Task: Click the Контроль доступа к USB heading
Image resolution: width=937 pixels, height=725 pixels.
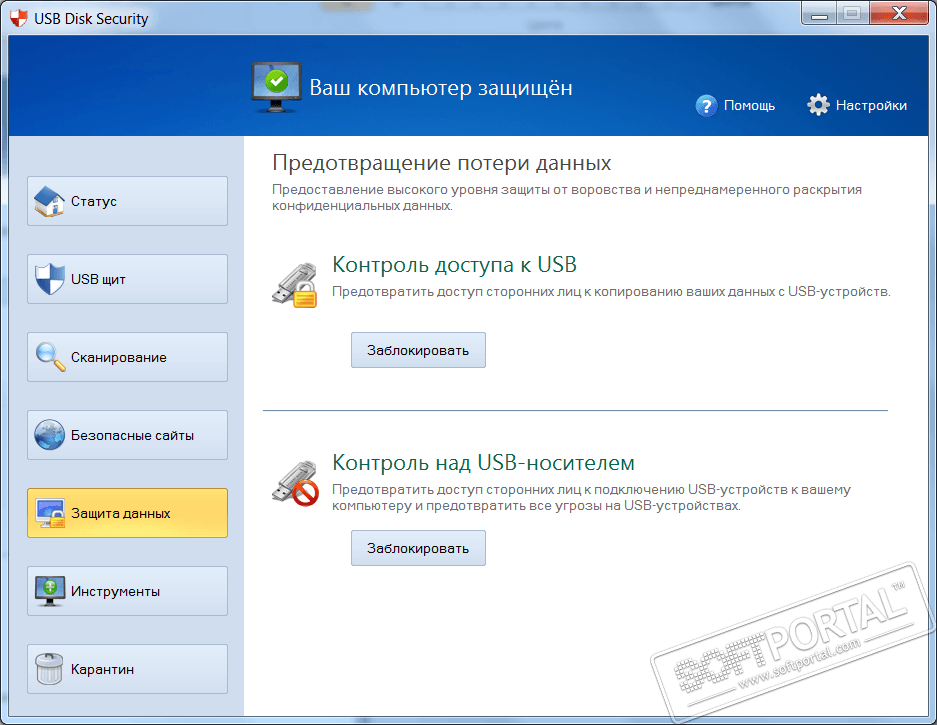Action: pos(454,265)
